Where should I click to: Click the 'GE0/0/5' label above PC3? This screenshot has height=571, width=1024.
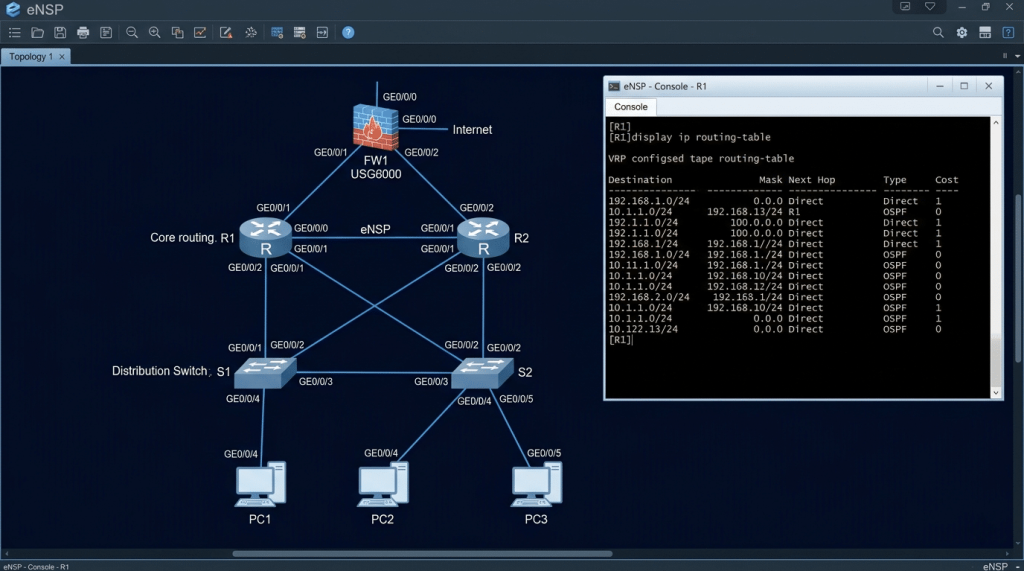[x=544, y=453]
